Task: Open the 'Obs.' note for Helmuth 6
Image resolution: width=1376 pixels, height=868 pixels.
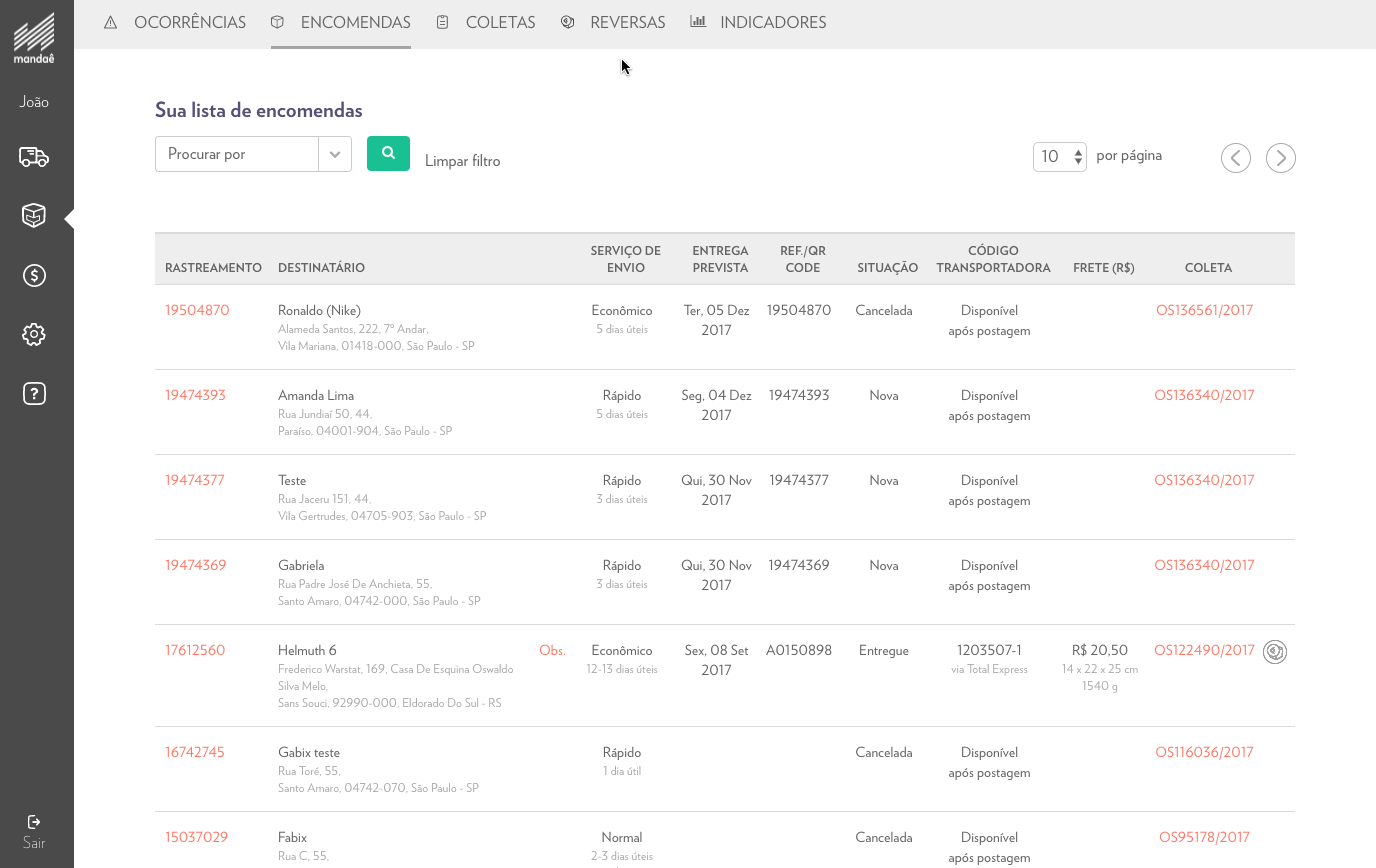Action: click(x=552, y=650)
